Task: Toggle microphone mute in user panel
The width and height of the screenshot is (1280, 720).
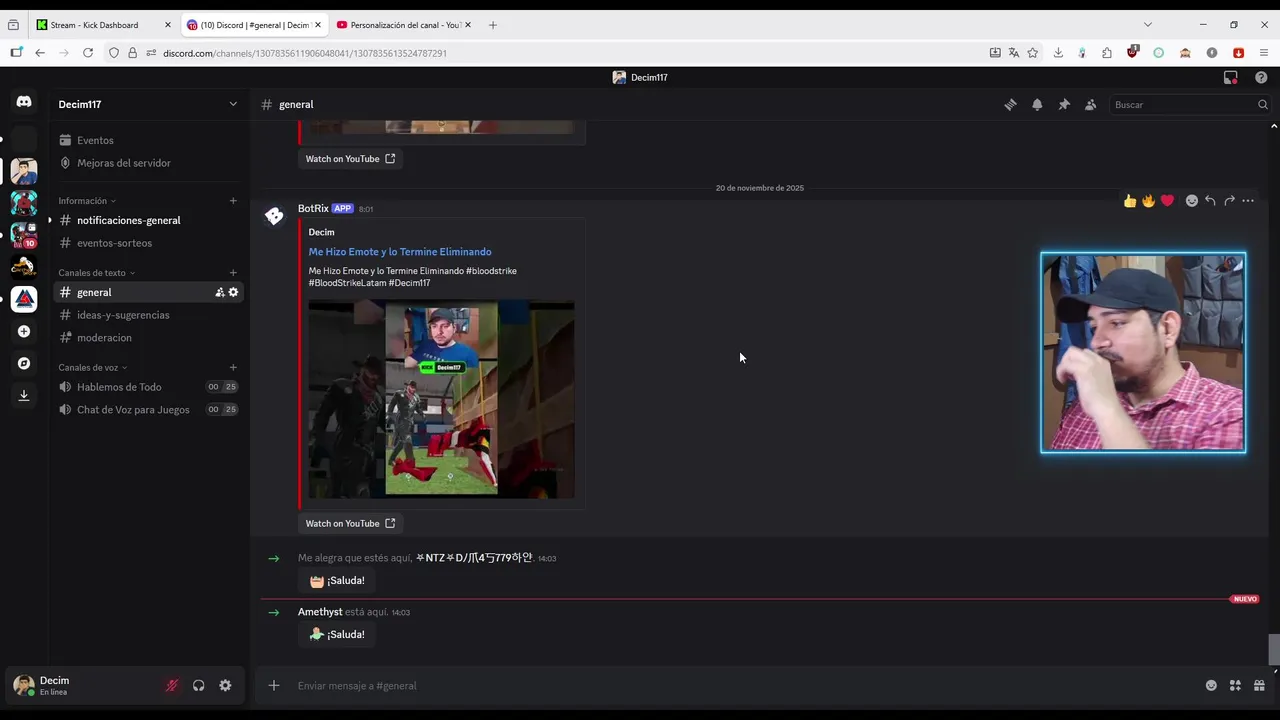Action: (x=172, y=685)
